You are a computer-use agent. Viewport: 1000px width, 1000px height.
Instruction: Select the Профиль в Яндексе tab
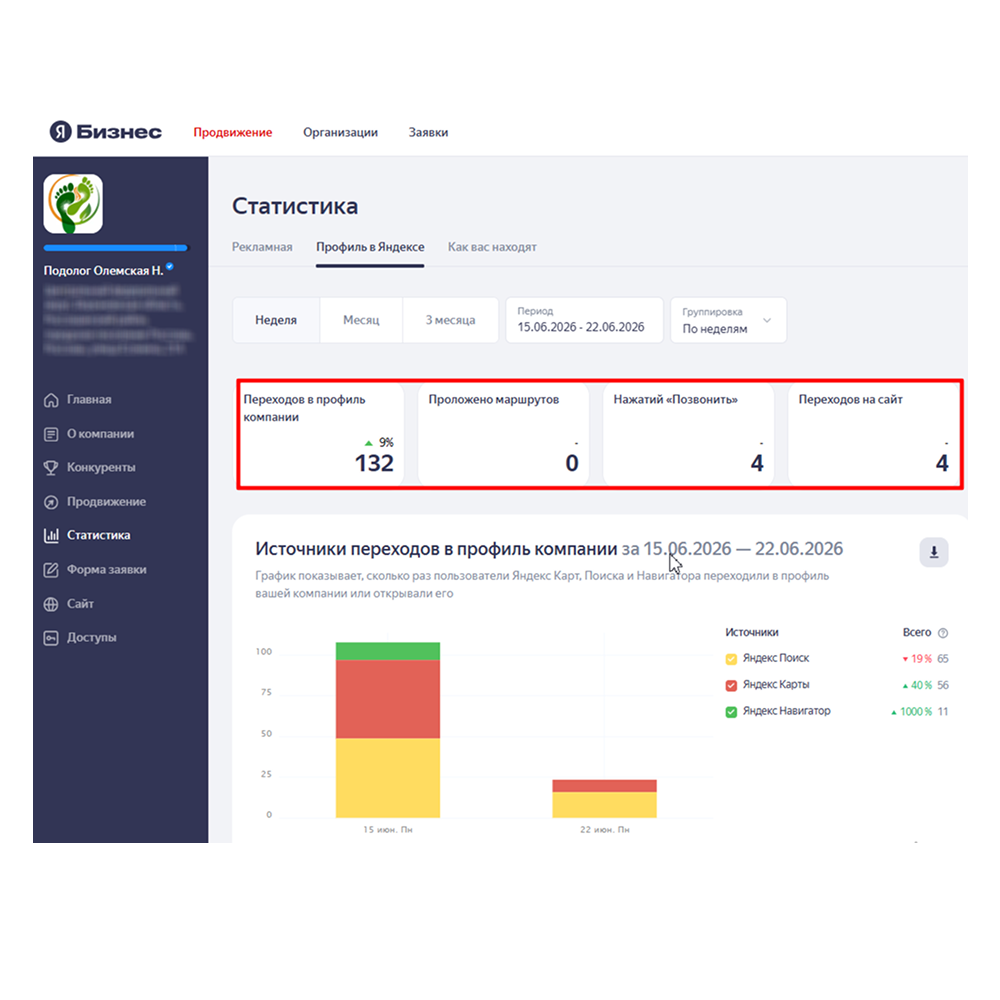point(370,247)
